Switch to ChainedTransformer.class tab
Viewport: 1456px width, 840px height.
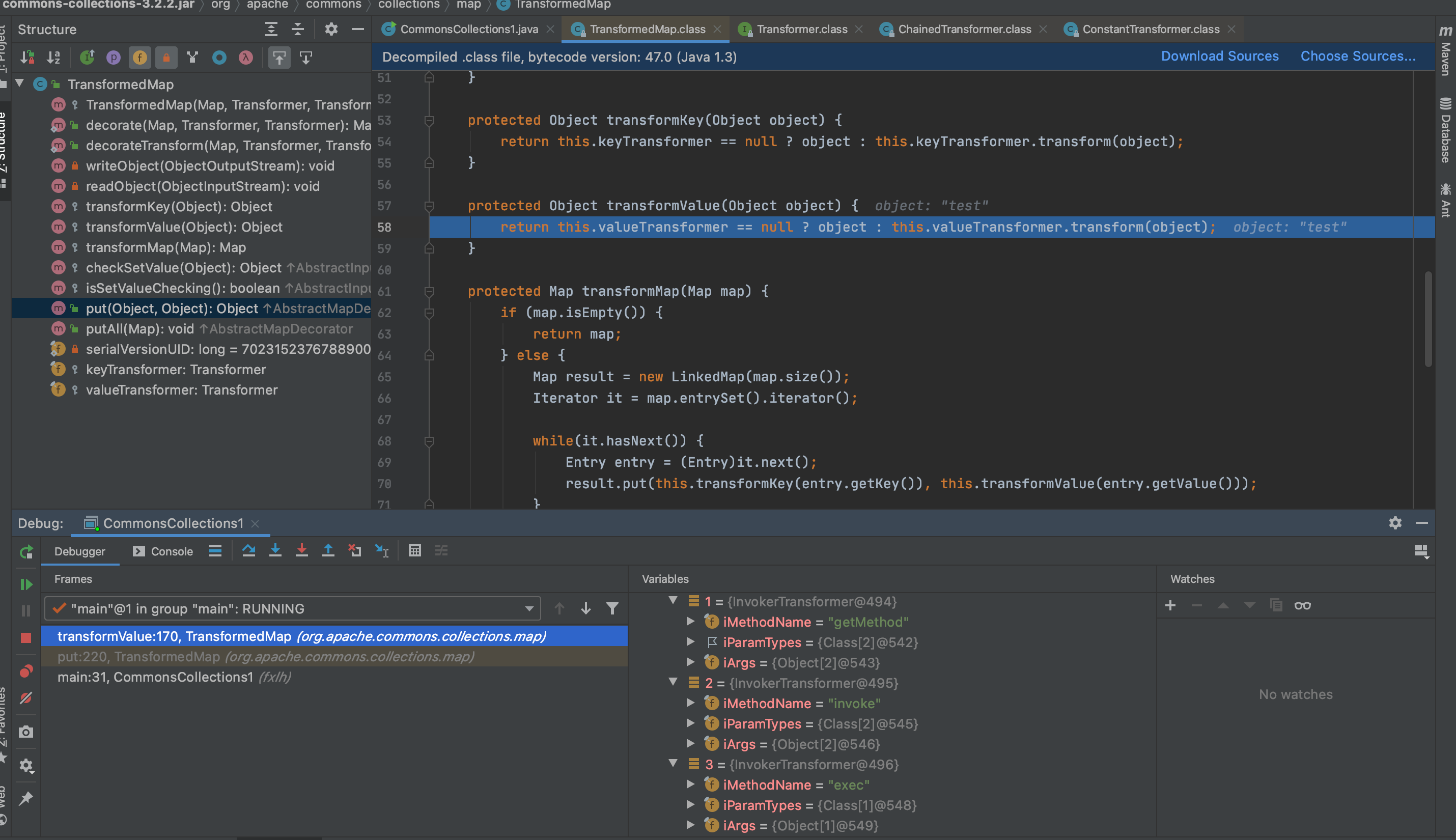pyautogui.click(x=964, y=29)
